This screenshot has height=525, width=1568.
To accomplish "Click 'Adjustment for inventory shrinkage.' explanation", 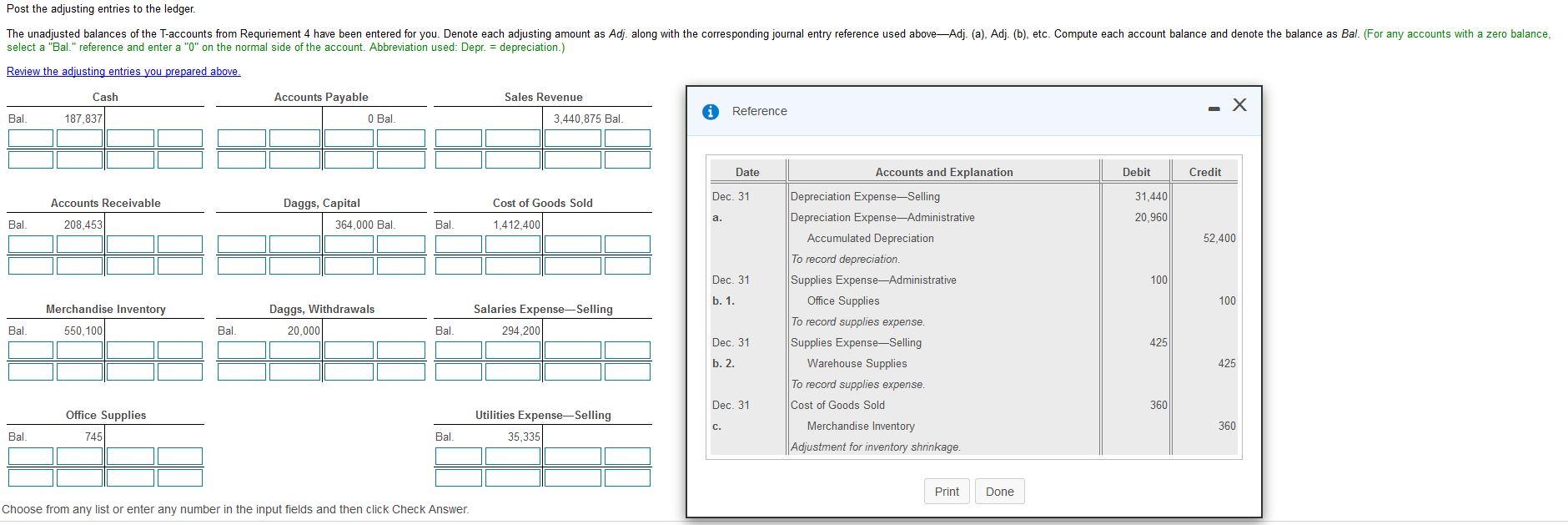I will click(x=876, y=447).
